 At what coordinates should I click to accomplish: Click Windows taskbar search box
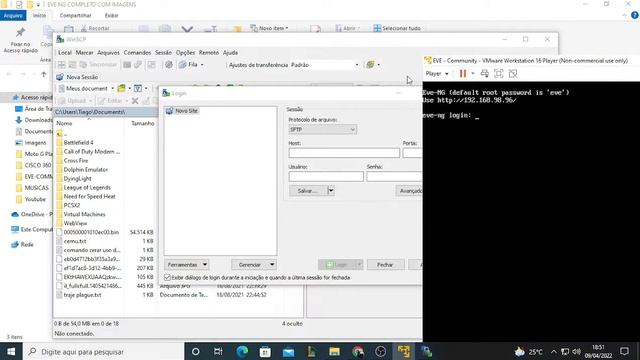[x=103, y=351]
